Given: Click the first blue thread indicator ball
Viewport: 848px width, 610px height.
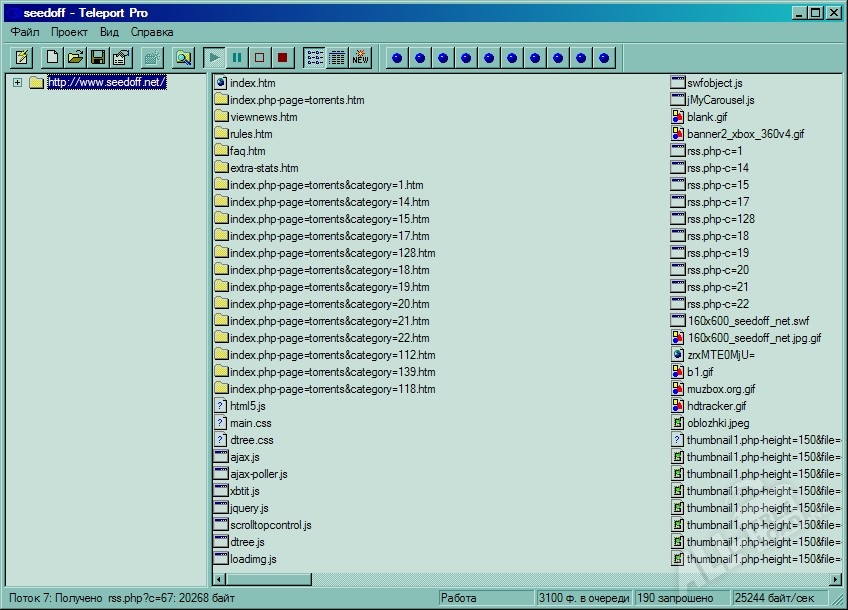Looking at the screenshot, I should (x=397, y=58).
